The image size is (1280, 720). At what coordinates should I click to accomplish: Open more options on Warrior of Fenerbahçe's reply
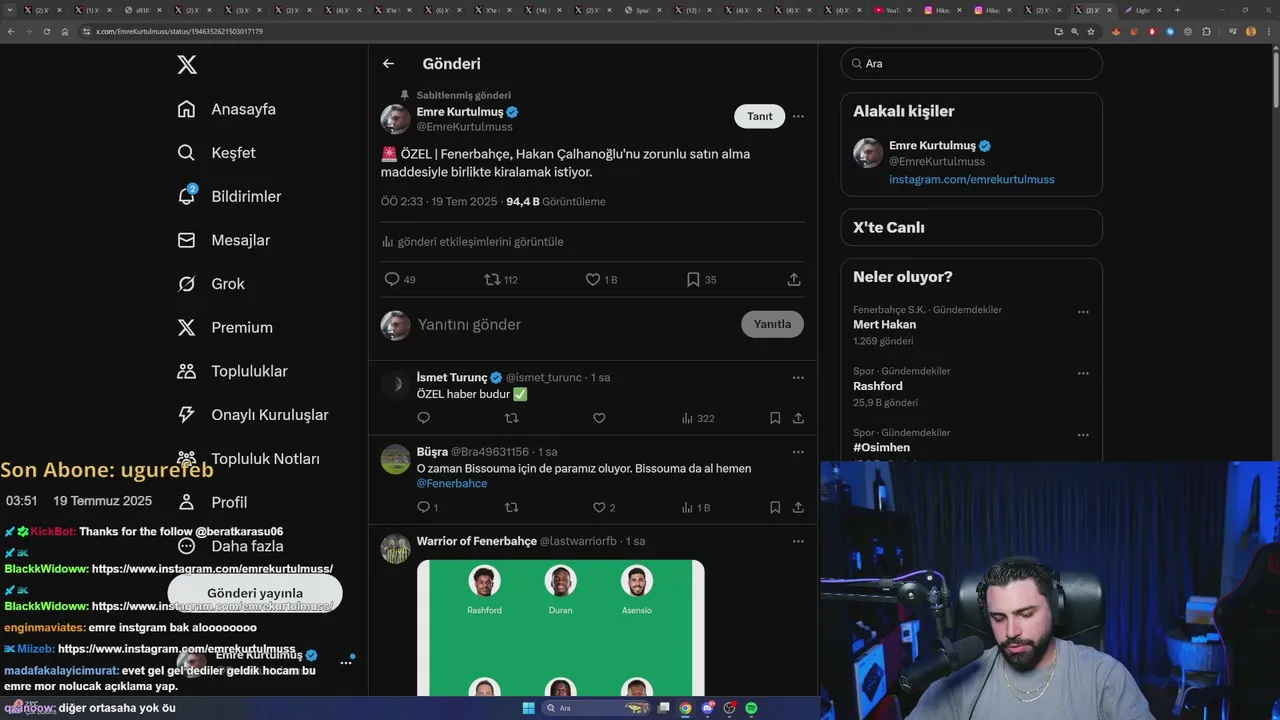point(798,541)
